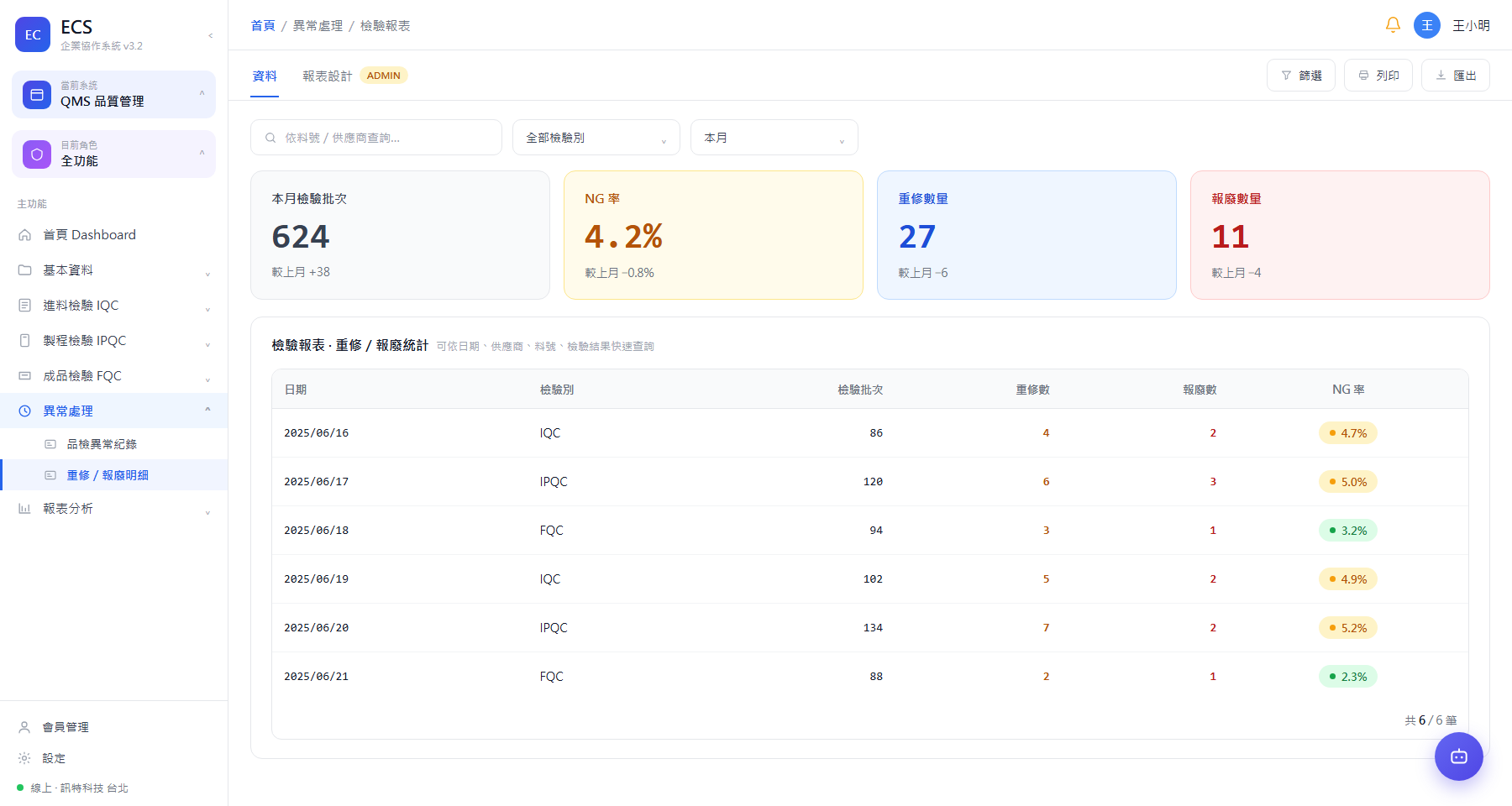Click the search magnifier icon
This screenshot has height=806, width=1512.
point(270,138)
